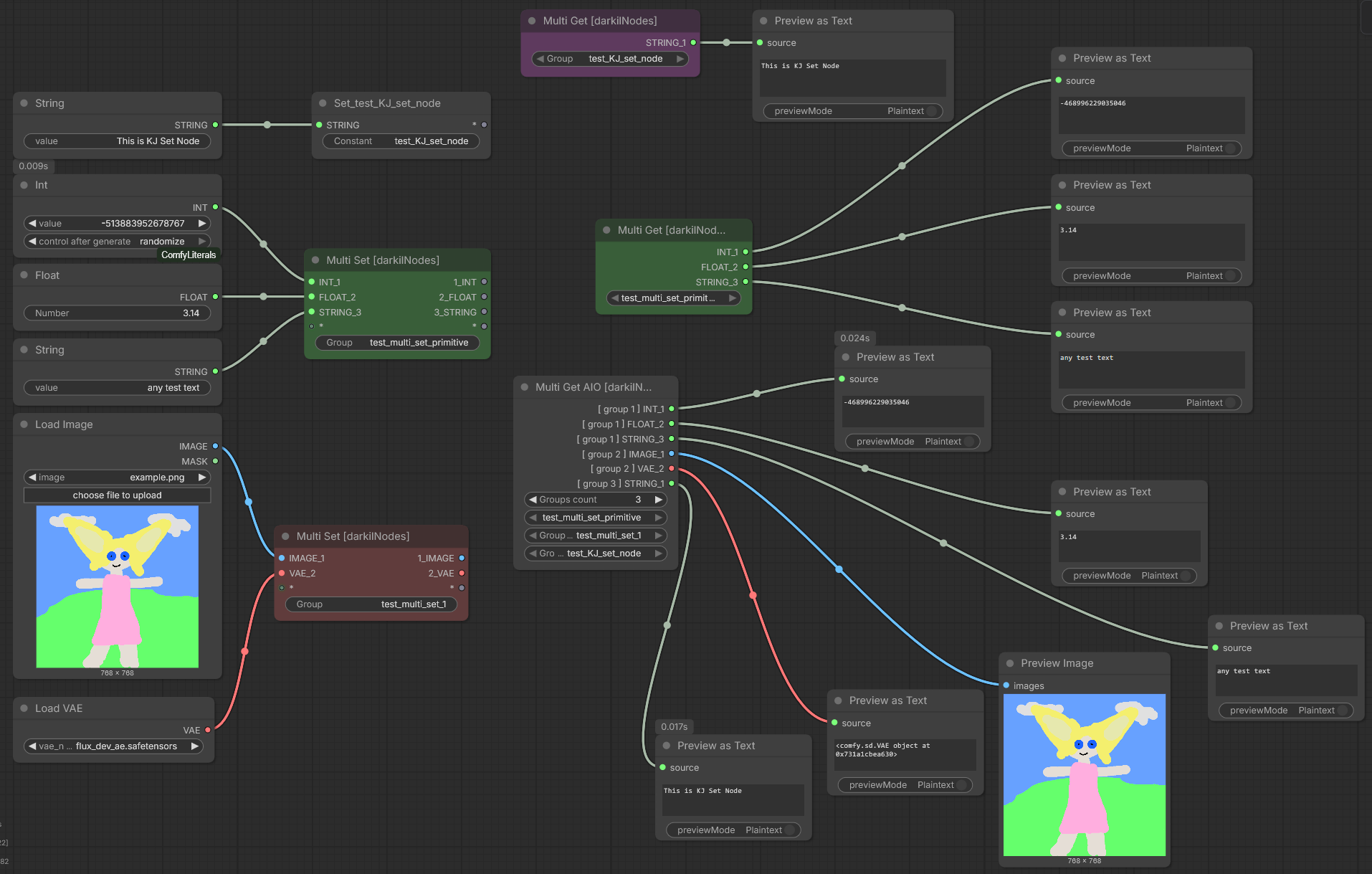Collapse the Float node using its title dot
The width and height of the screenshot is (1372, 874).
point(24,275)
